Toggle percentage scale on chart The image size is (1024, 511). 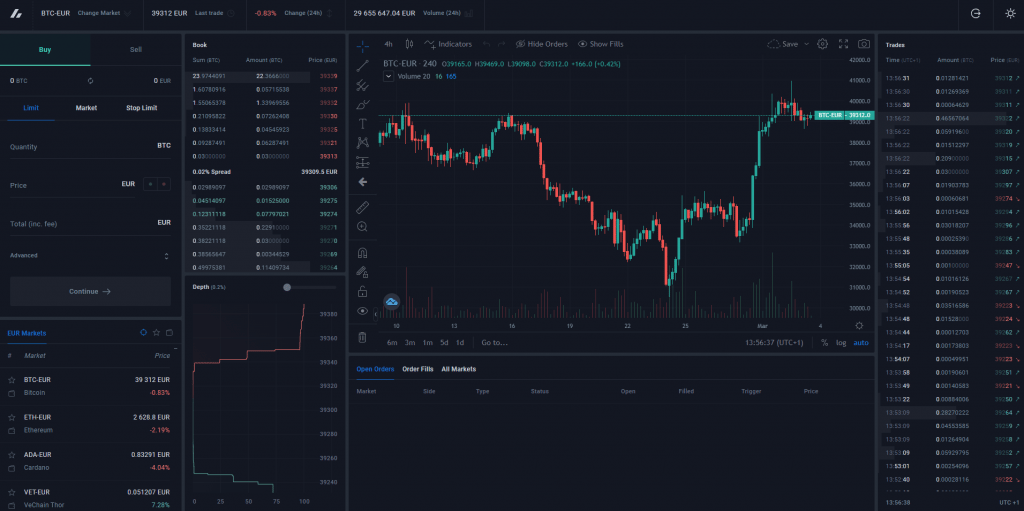(825, 342)
